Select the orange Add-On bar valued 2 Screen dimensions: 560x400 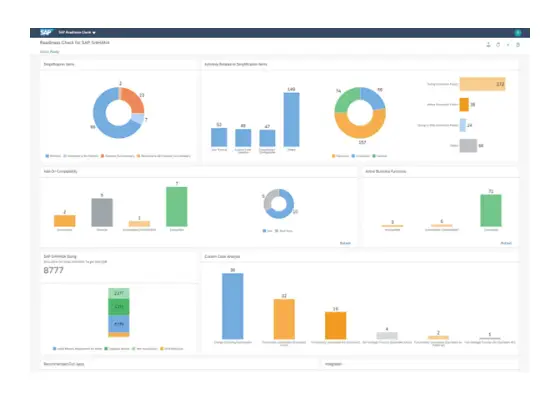click(65, 221)
